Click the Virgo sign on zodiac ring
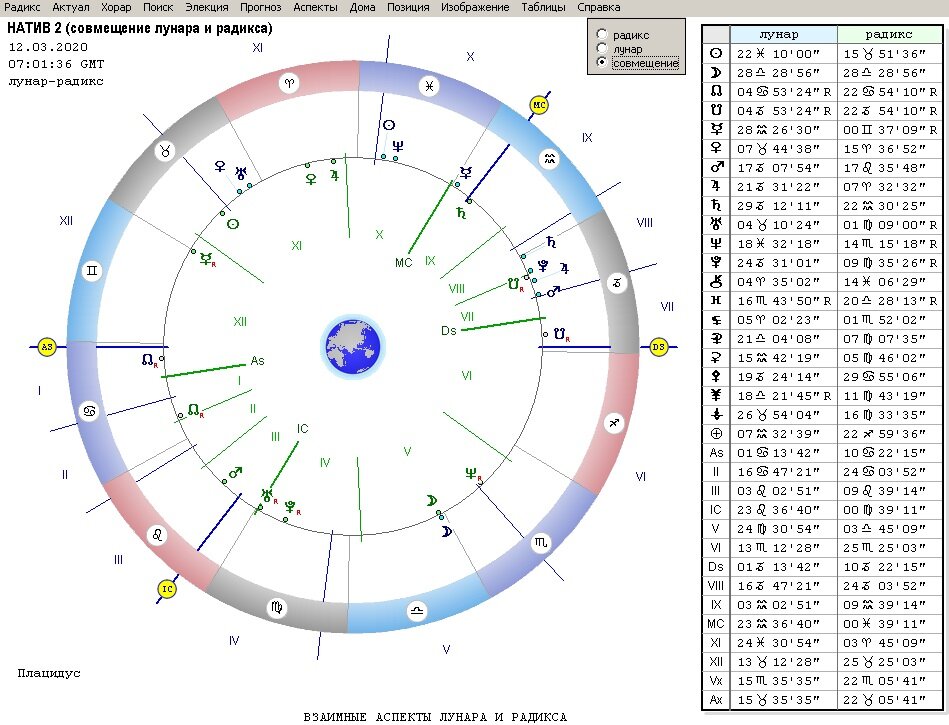This screenshot has height=725, width=949. [x=277, y=608]
